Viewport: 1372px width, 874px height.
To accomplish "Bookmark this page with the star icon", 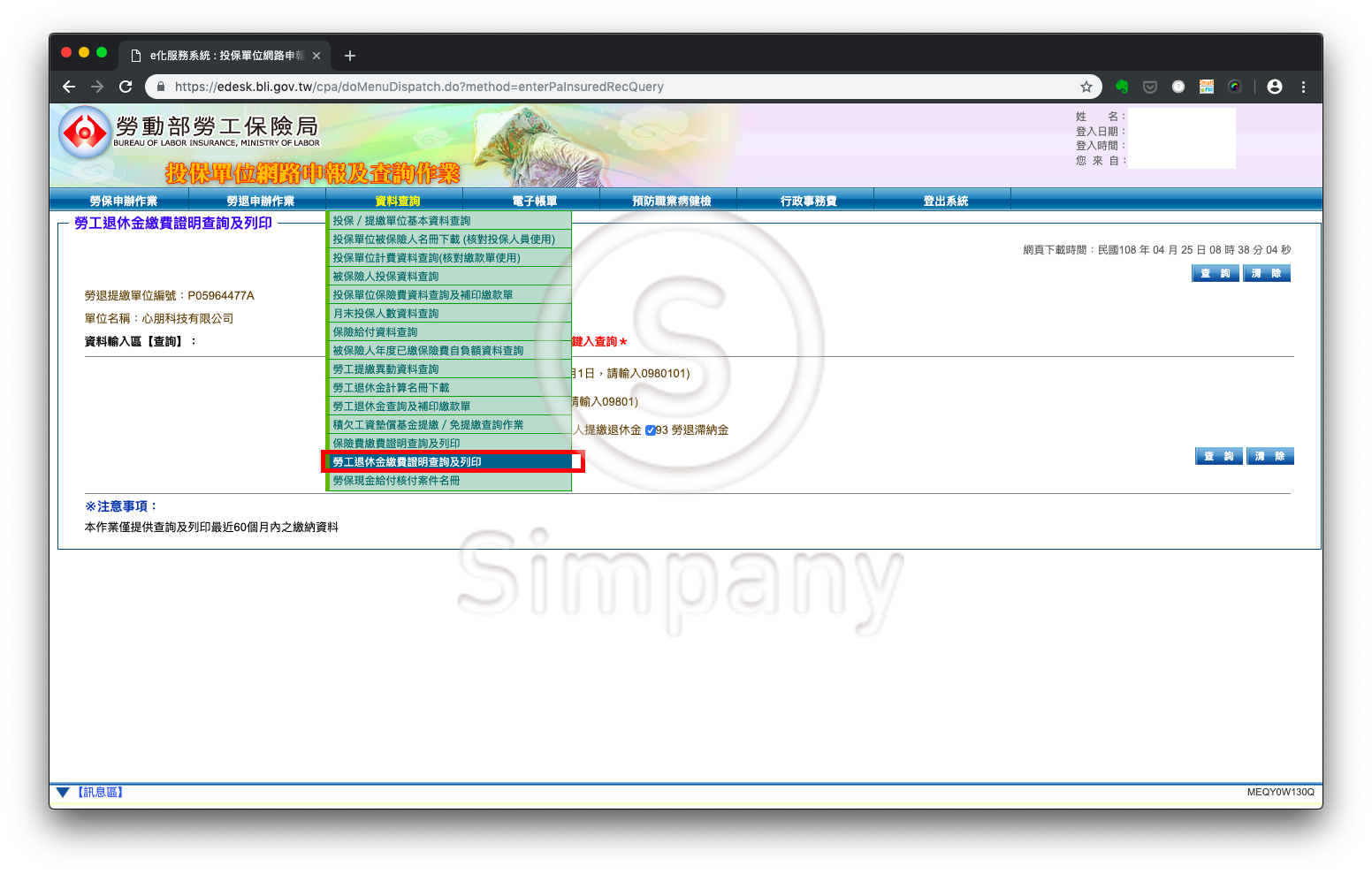I will [1086, 87].
